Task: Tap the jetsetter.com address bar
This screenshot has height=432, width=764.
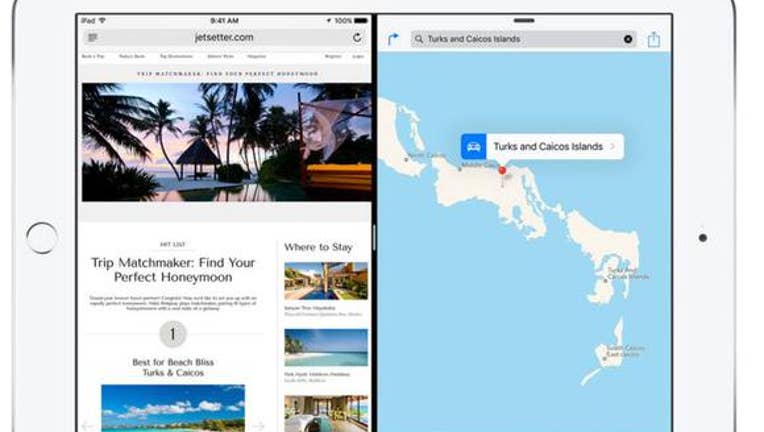Action: tap(225, 38)
